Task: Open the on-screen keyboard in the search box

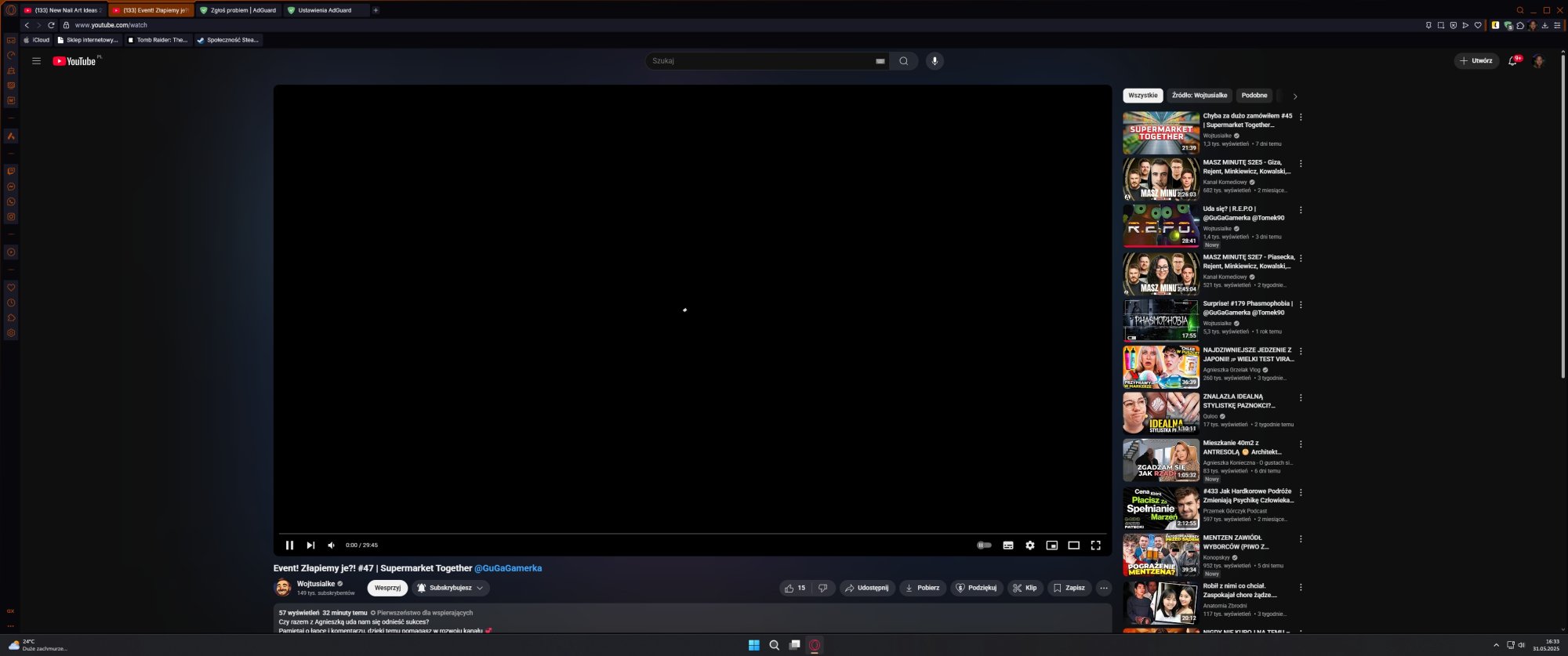Action: [x=880, y=61]
